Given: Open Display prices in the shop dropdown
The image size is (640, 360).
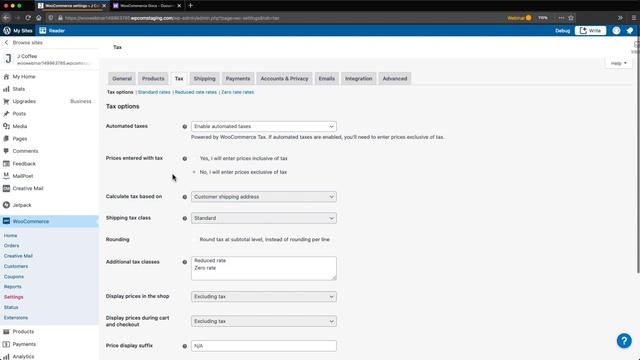Looking at the screenshot, I should click(264, 297).
